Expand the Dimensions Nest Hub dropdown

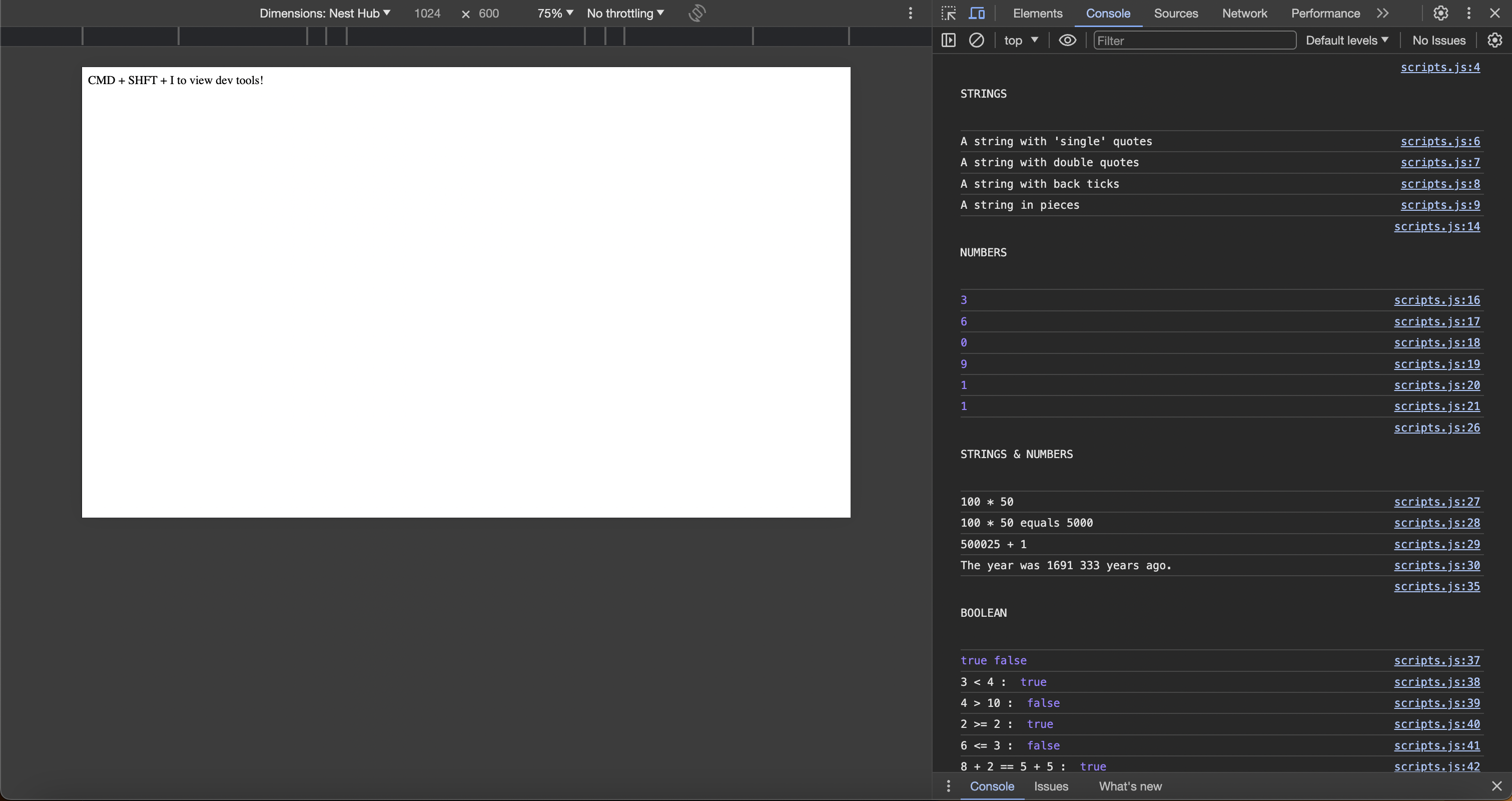coord(325,13)
